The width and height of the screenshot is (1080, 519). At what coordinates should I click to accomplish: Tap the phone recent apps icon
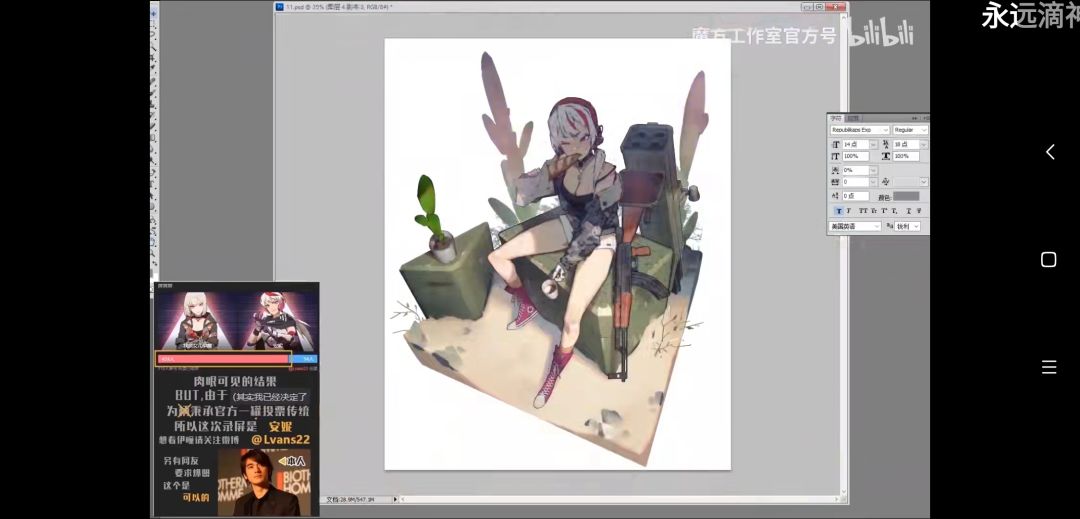1049,367
